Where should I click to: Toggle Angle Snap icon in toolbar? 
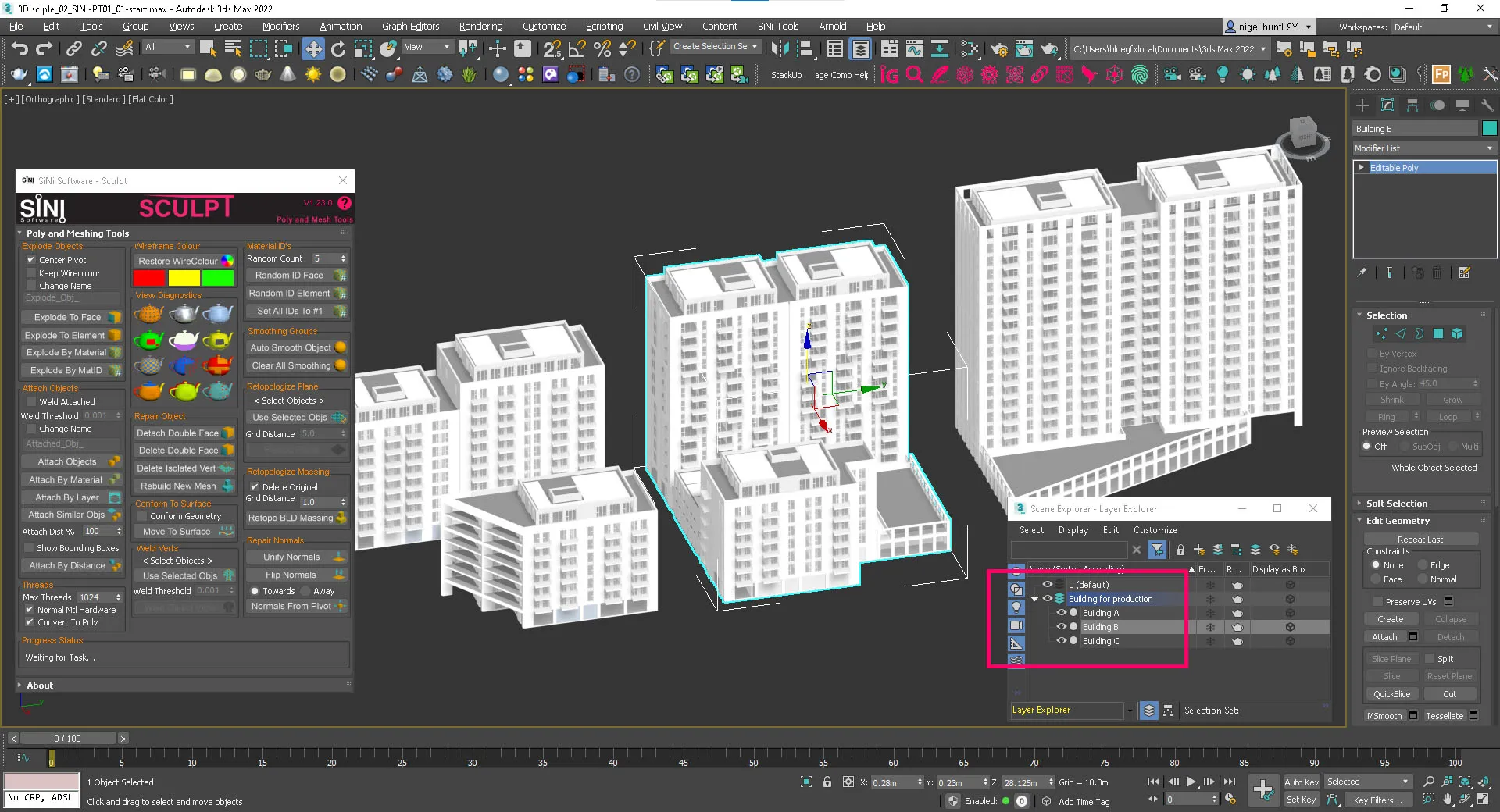coord(577,49)
